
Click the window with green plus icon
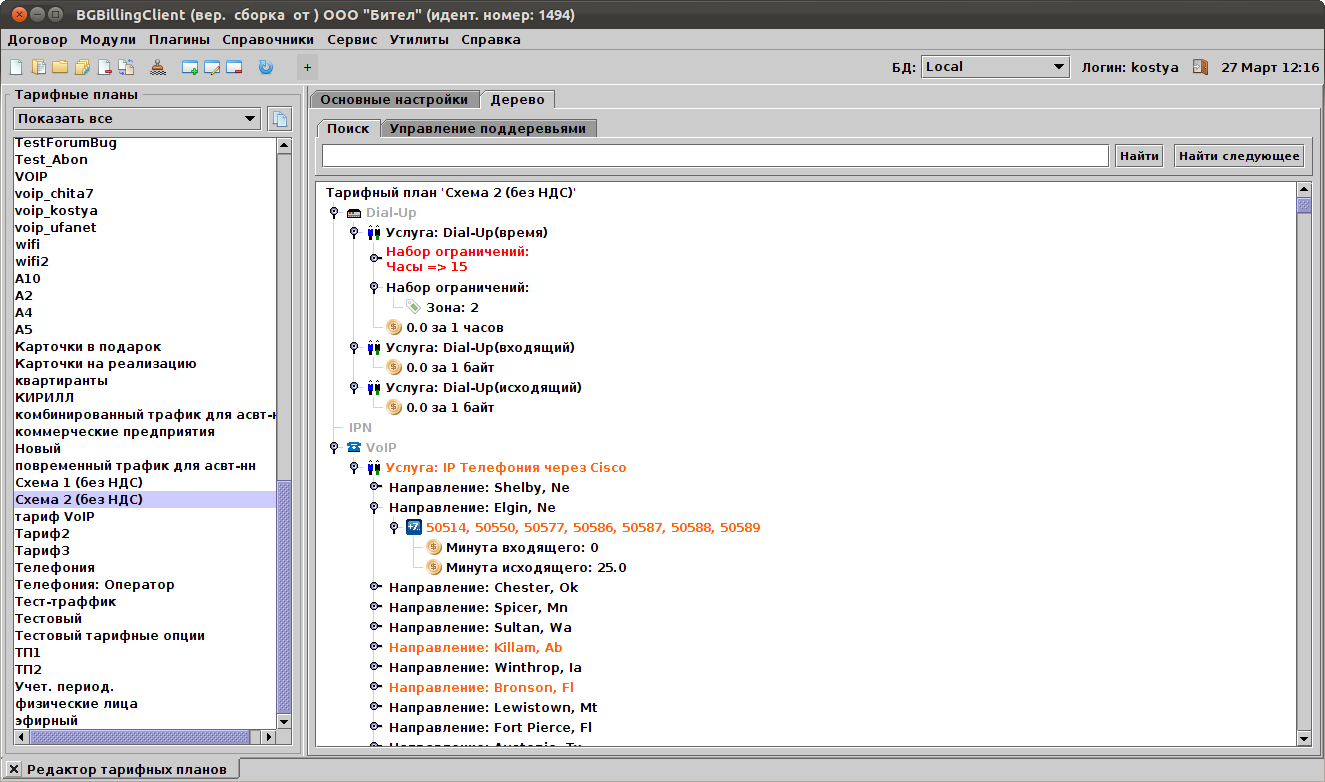click(190, 68)
